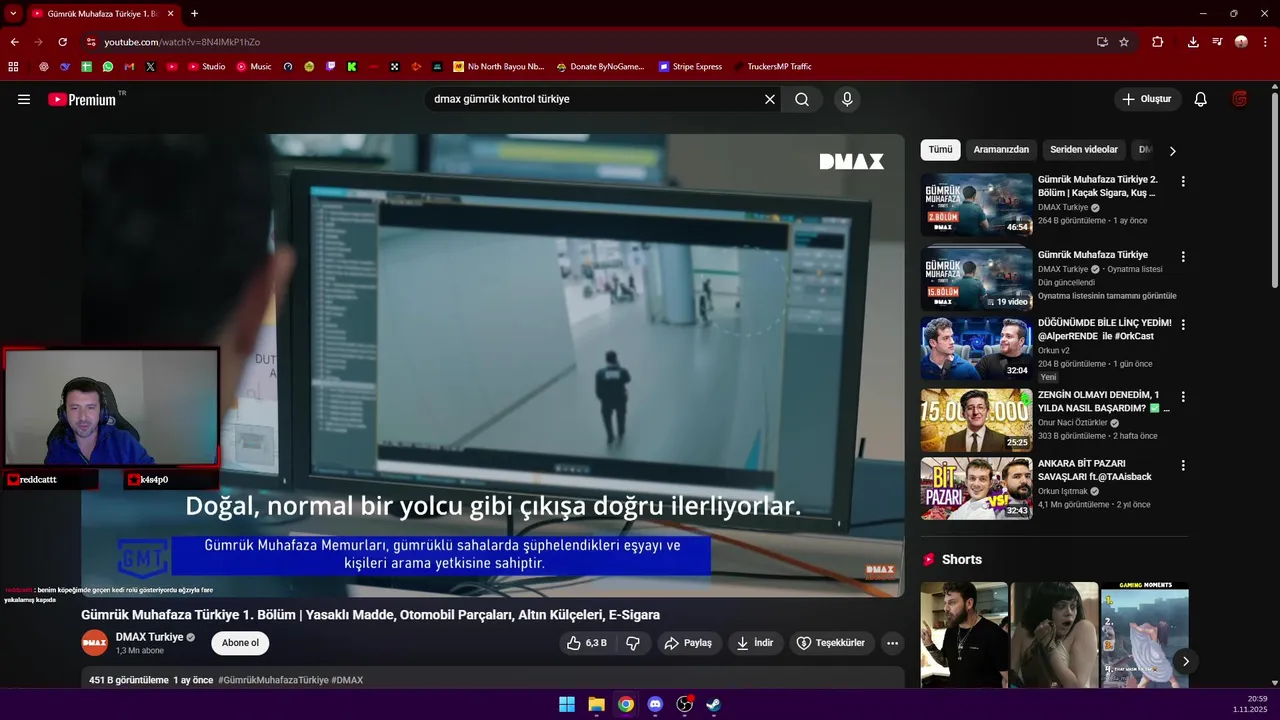Open the TruckersMP Traffic bookmark
Image resolution: width=1280 pixels, height=720 pixels.
(x=772, y=67)
